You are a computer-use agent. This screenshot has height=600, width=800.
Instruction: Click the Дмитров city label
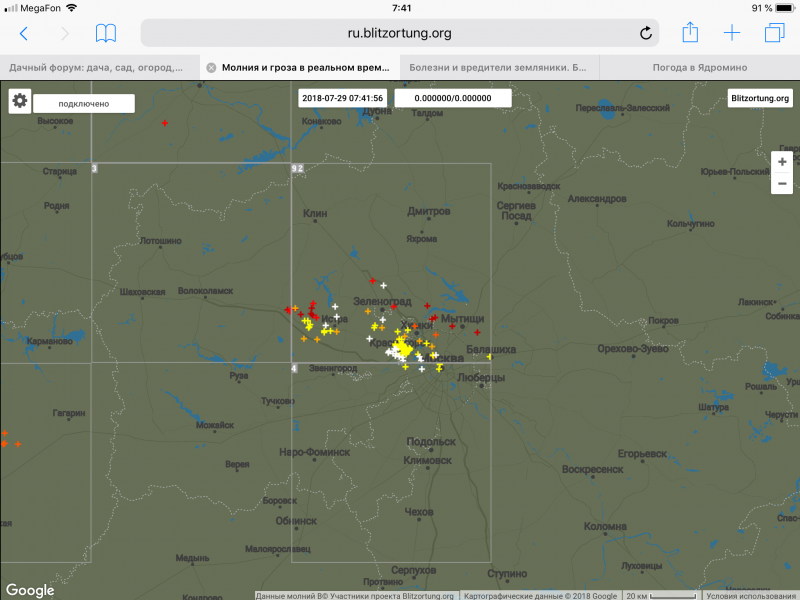coord(429,211)
